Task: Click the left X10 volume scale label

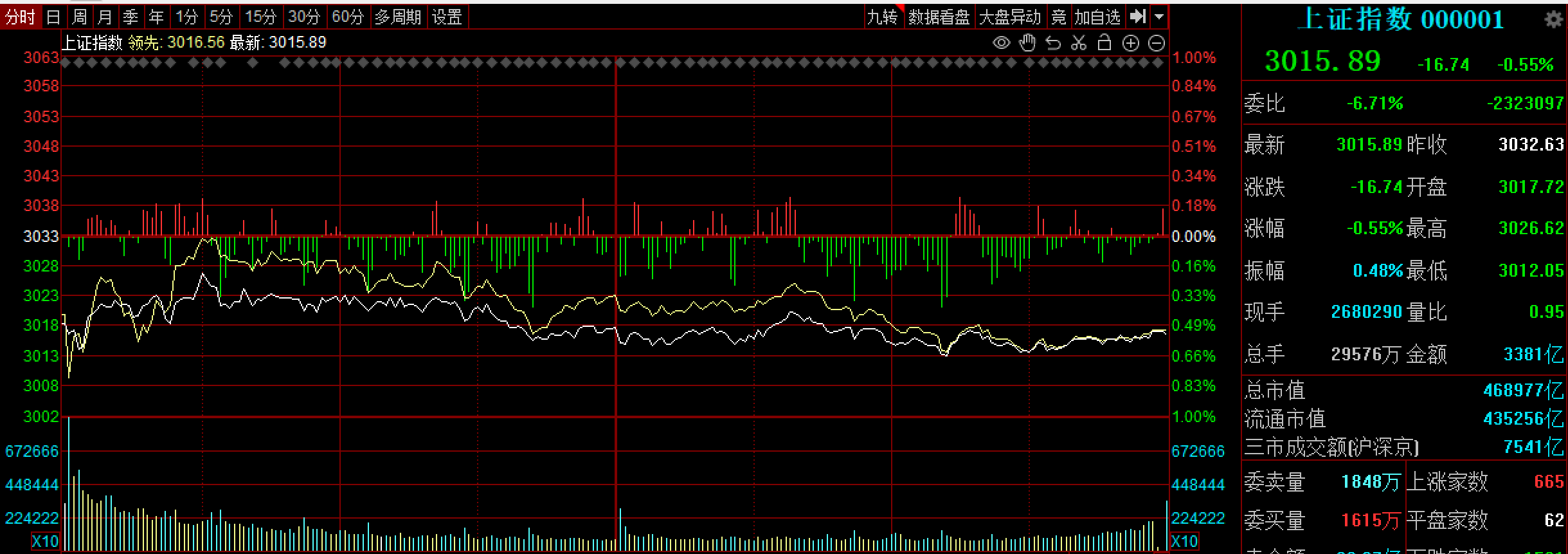Action: (x=44, y=540)
